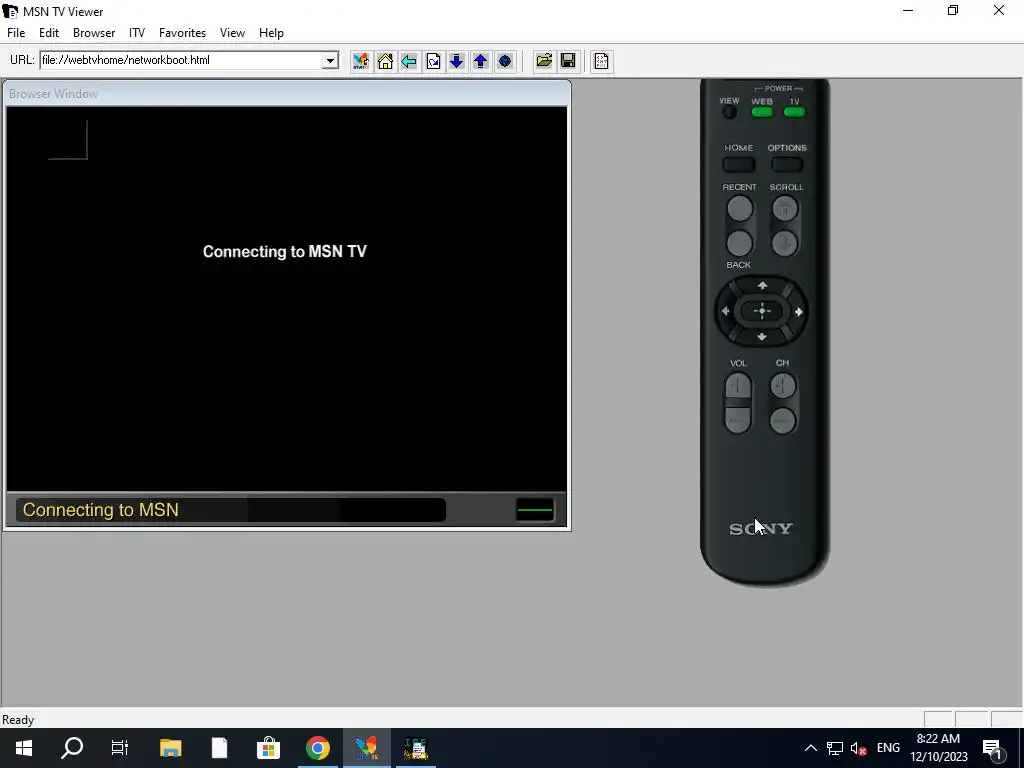Click the OPTIONS button on the remote

787,164
